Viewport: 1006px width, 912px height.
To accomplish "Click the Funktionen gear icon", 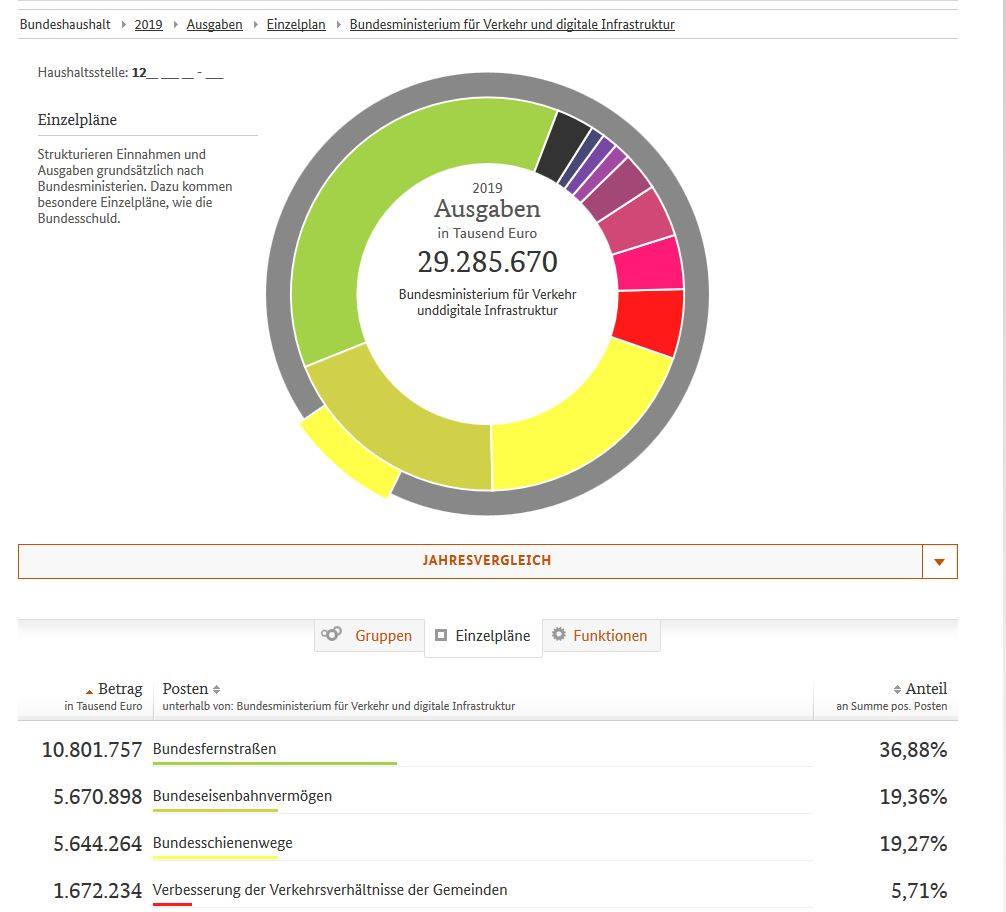I will tap(559, 634).
